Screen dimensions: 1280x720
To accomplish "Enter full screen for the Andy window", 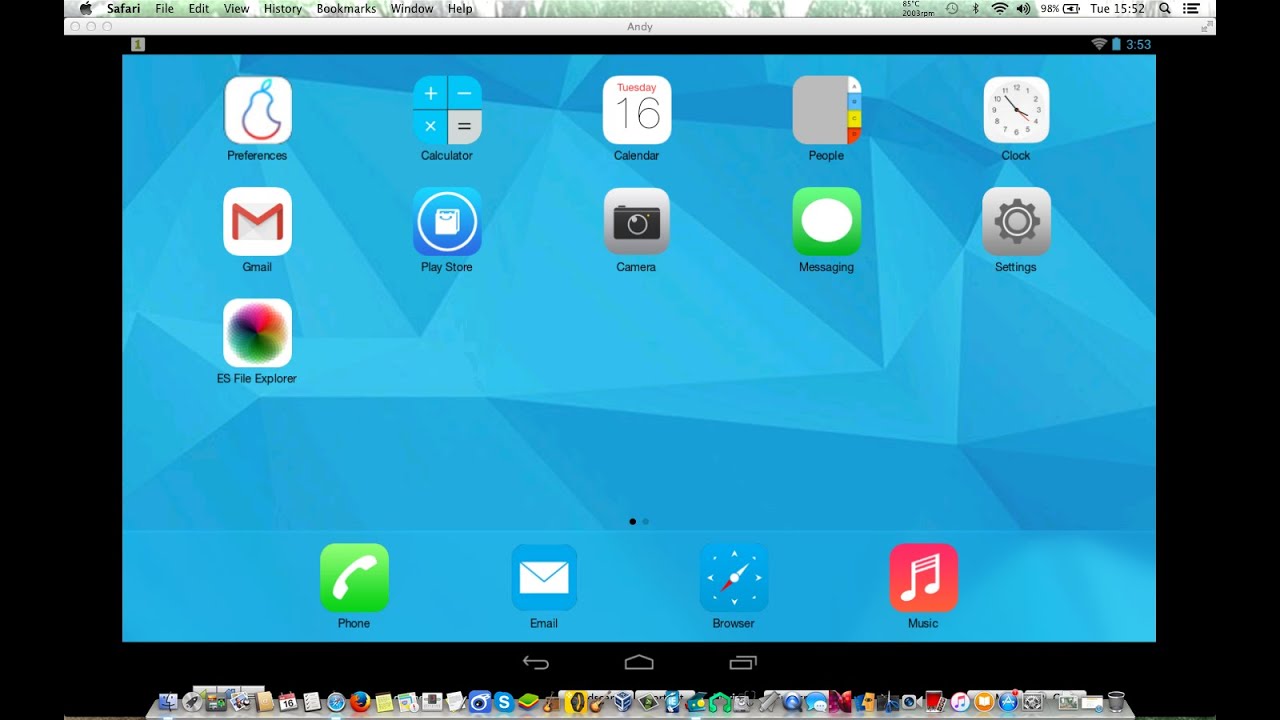I will coord(1205,26).
